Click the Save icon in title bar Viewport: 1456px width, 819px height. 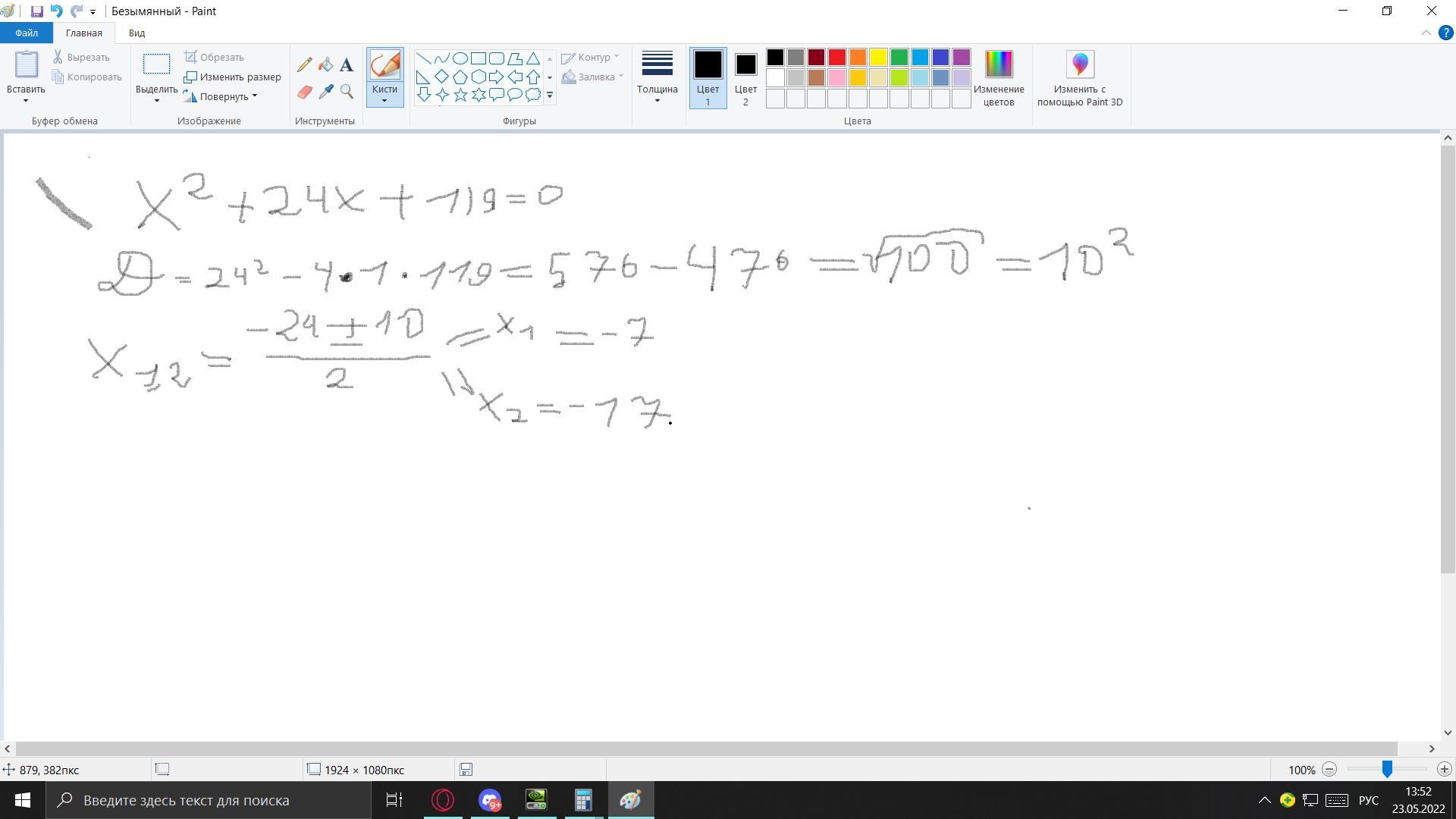coord(36,11)
